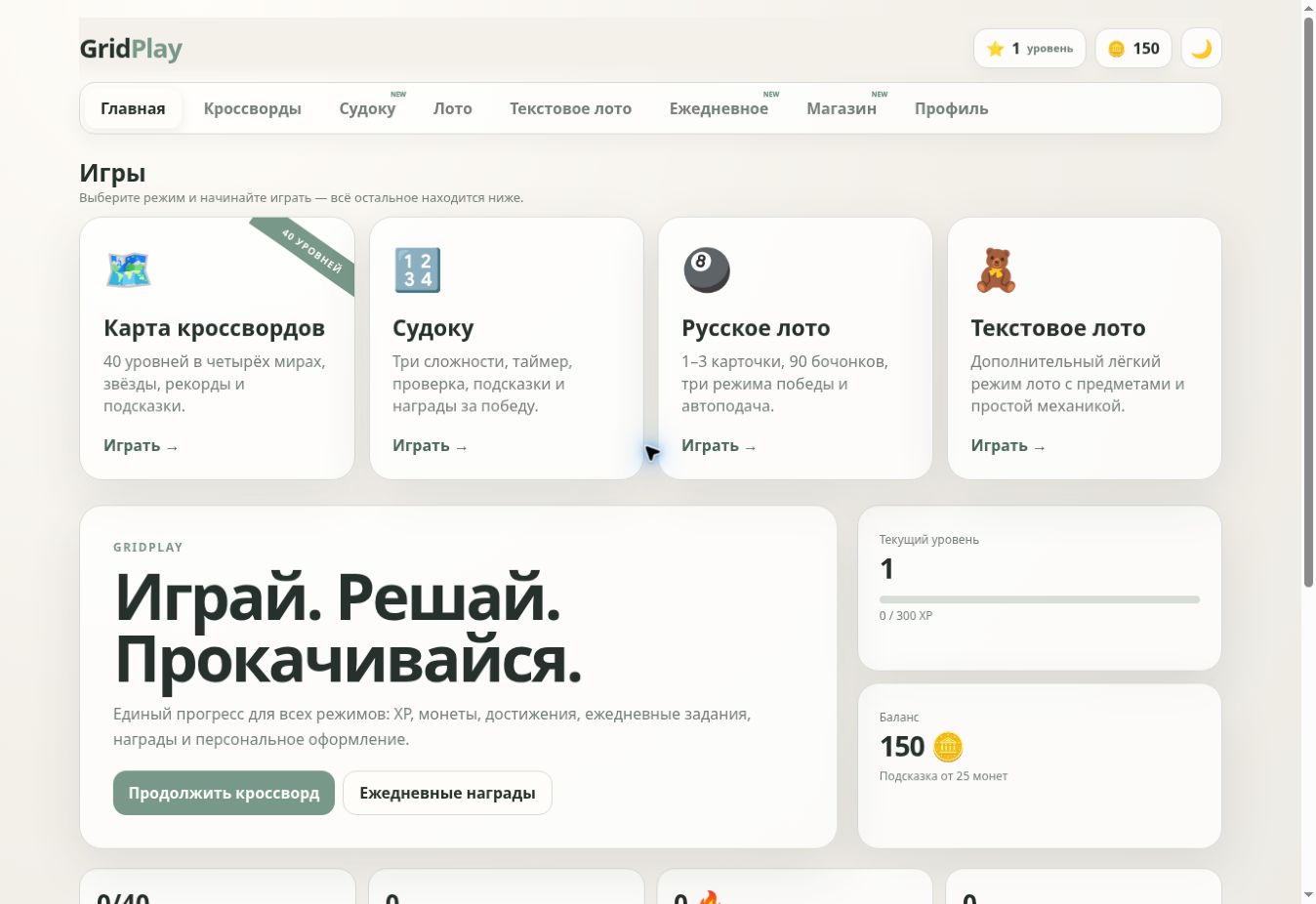This screenshot has height=904, width=1316.
Task: Click the 8-ball icon for Russian lotto
Action: [x=706, y=270]
